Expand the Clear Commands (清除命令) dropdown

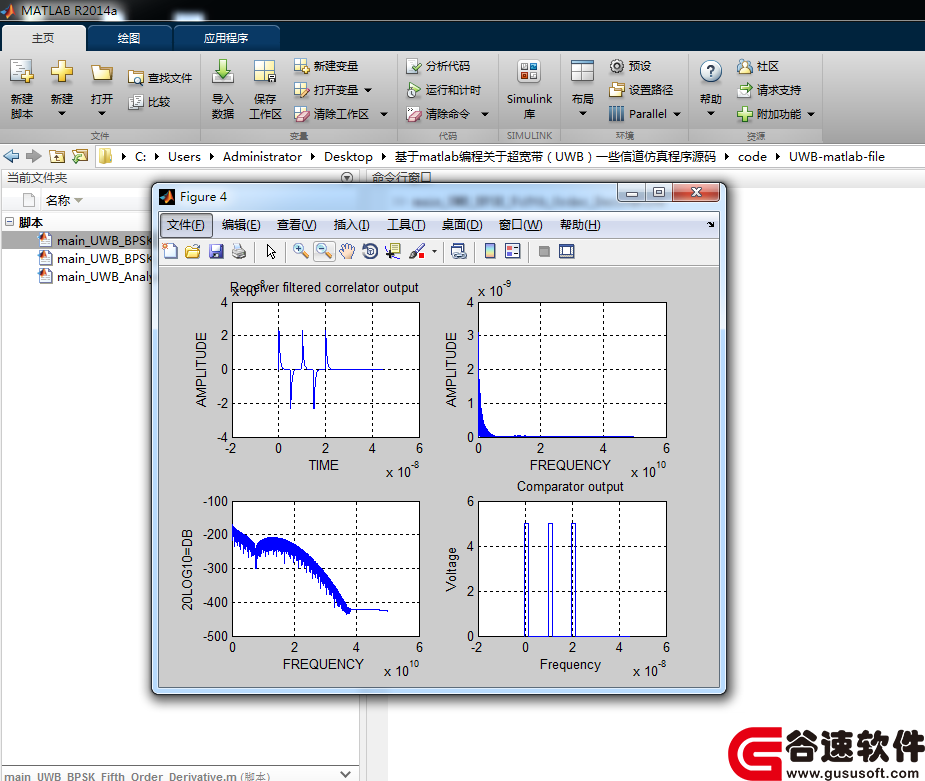point(485,114)
